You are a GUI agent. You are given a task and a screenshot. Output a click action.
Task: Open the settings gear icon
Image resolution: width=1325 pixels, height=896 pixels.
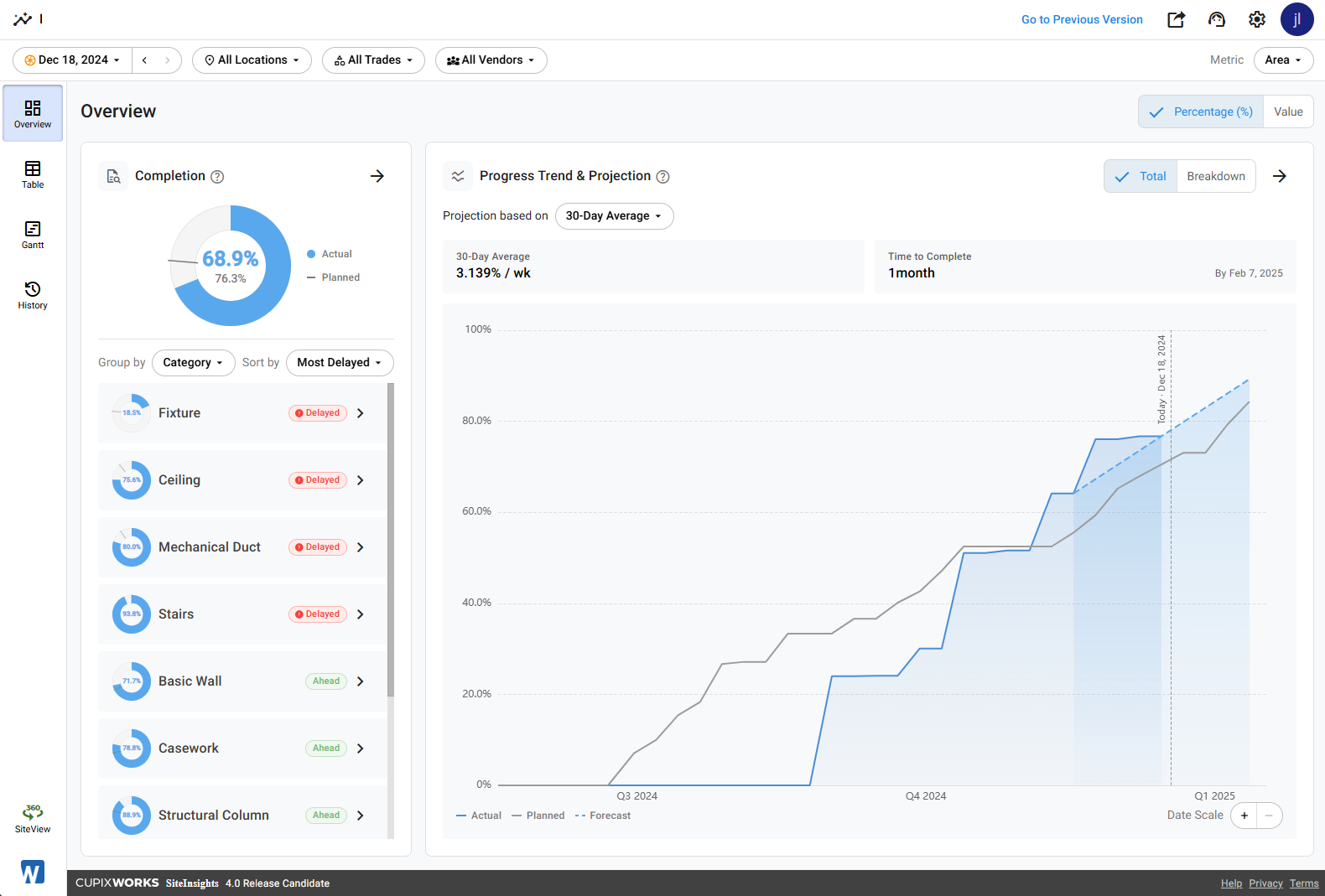[1257, 19]
